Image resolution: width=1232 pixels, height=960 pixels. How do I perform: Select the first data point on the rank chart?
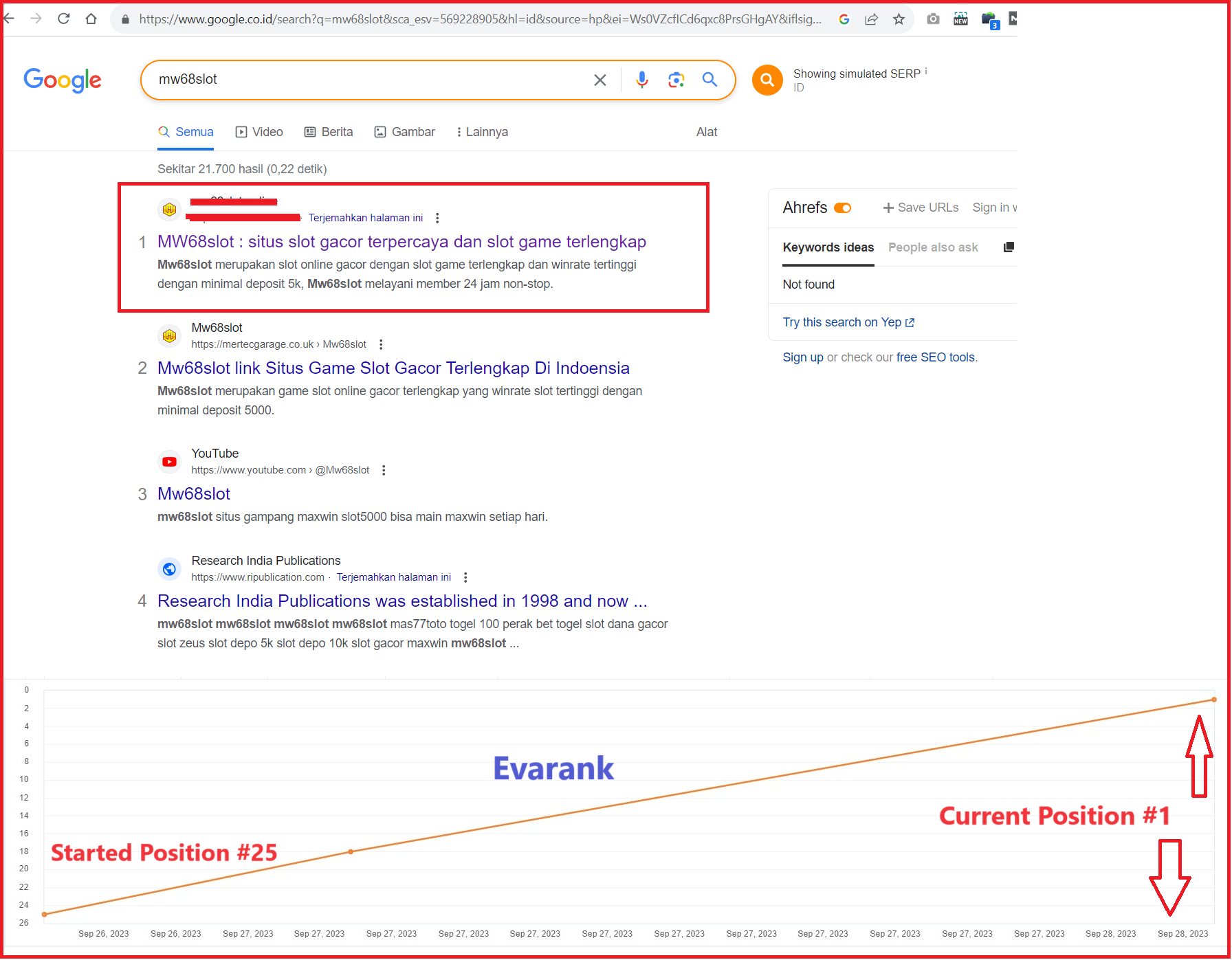(45, 914)
